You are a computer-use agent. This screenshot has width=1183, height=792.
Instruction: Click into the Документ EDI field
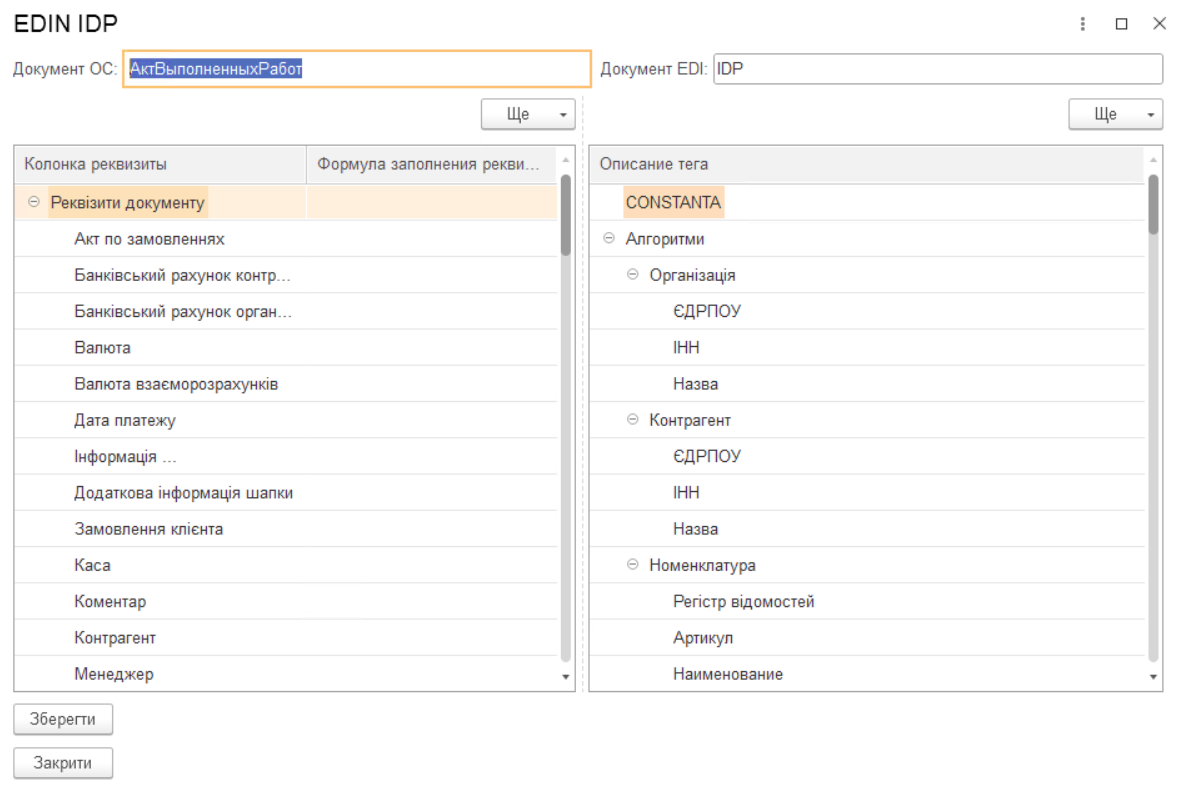pos(937,69)
